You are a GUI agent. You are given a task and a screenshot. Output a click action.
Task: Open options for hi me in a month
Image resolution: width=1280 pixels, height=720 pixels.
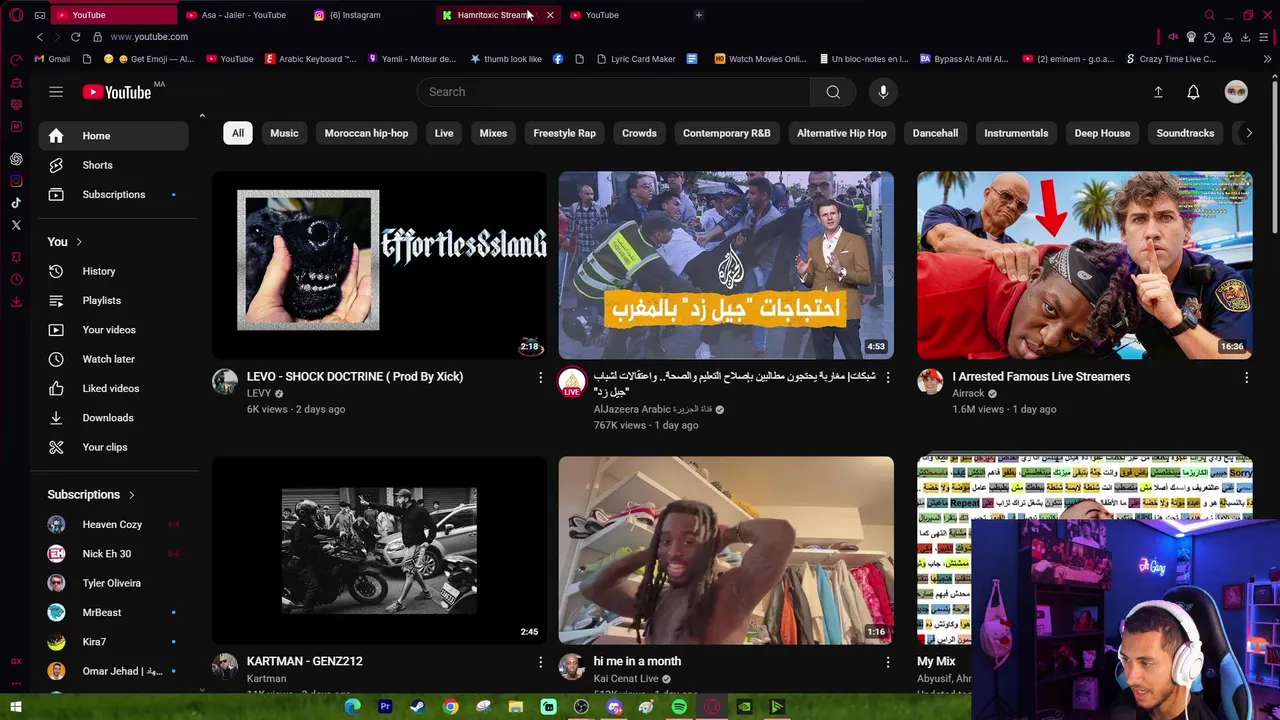(887, 662)
